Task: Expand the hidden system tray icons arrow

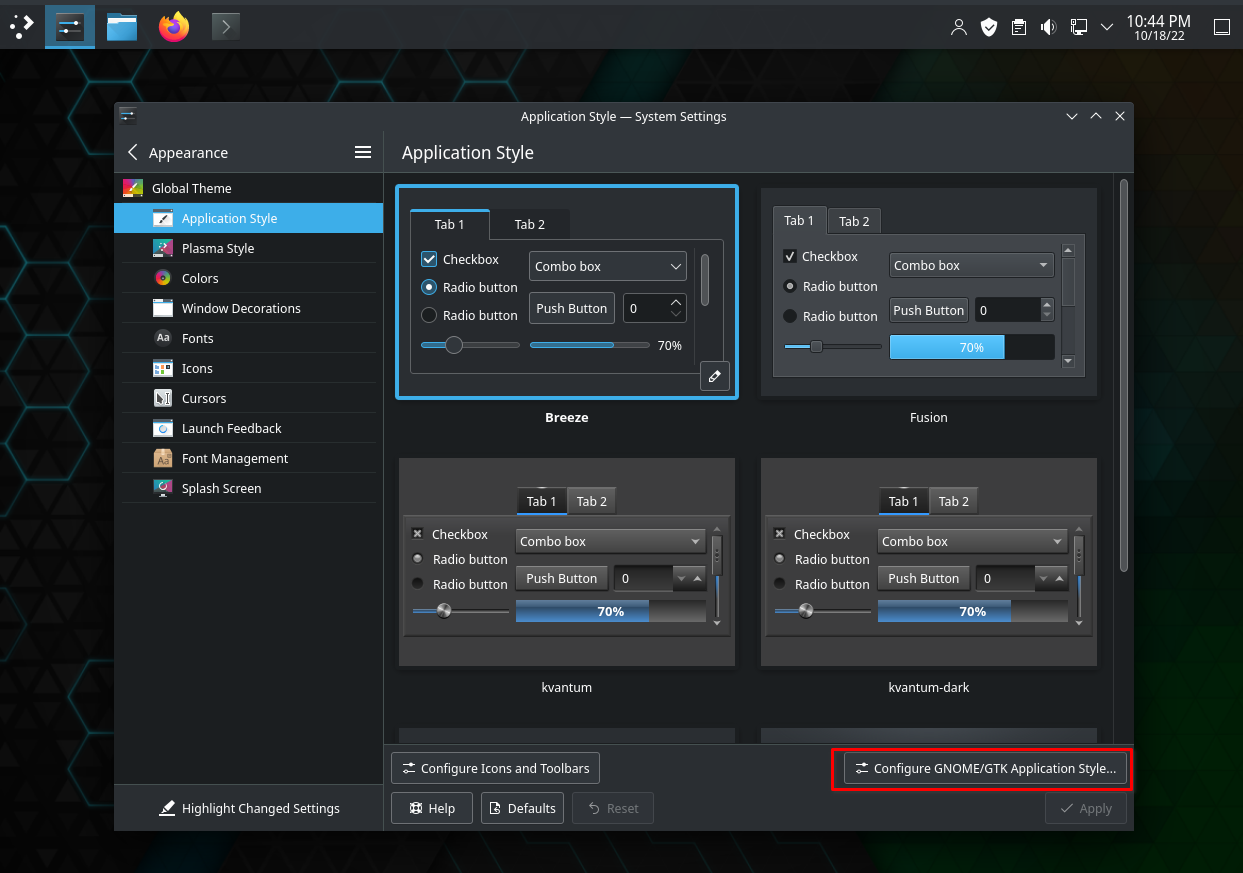Action: (x=1107, y=27)
